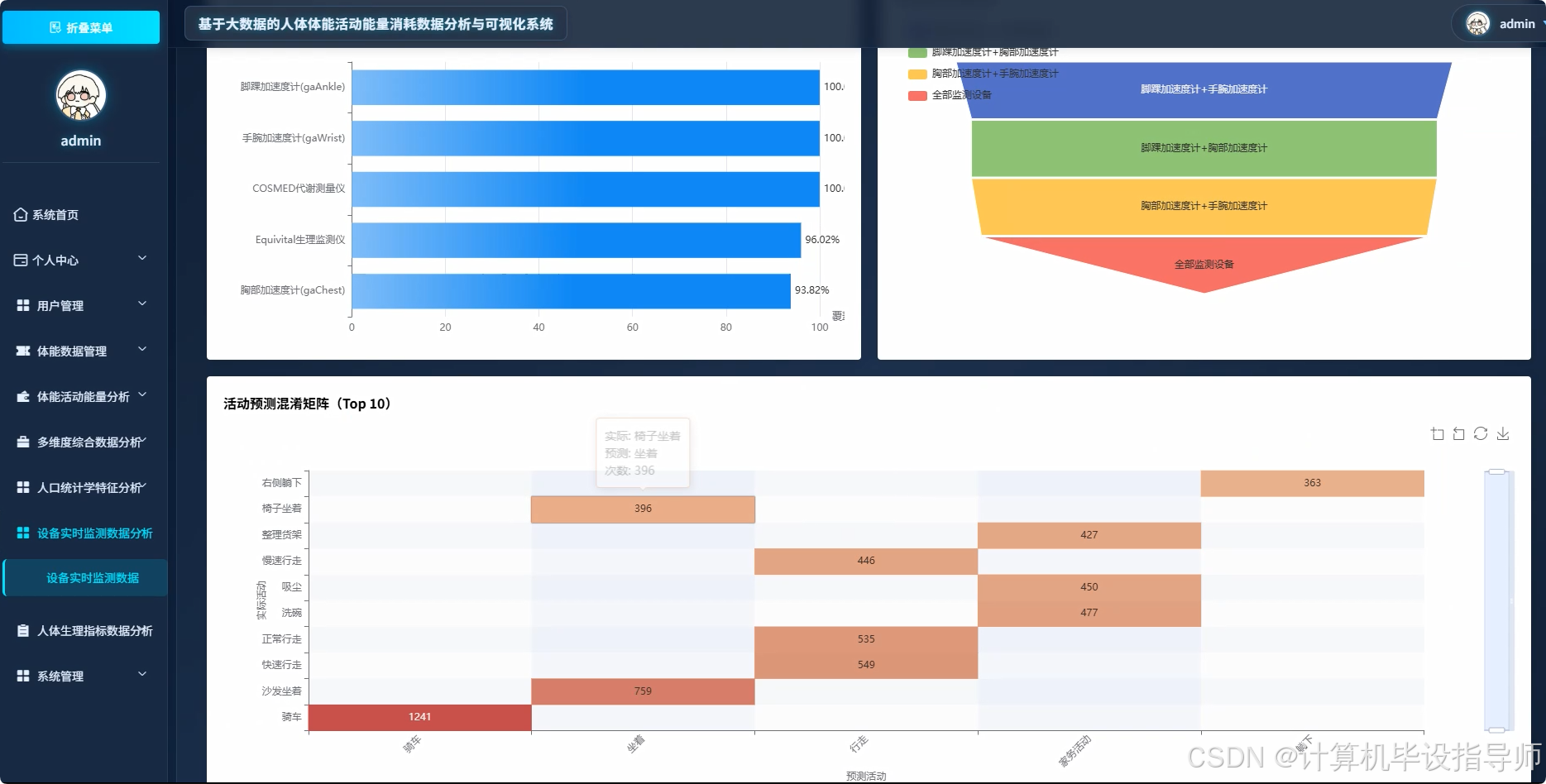Viewport: 1546px width, 784px height.
Task: Click the top handle of heatmap vertical zoom slider
Action: (x=1496, y=471)
